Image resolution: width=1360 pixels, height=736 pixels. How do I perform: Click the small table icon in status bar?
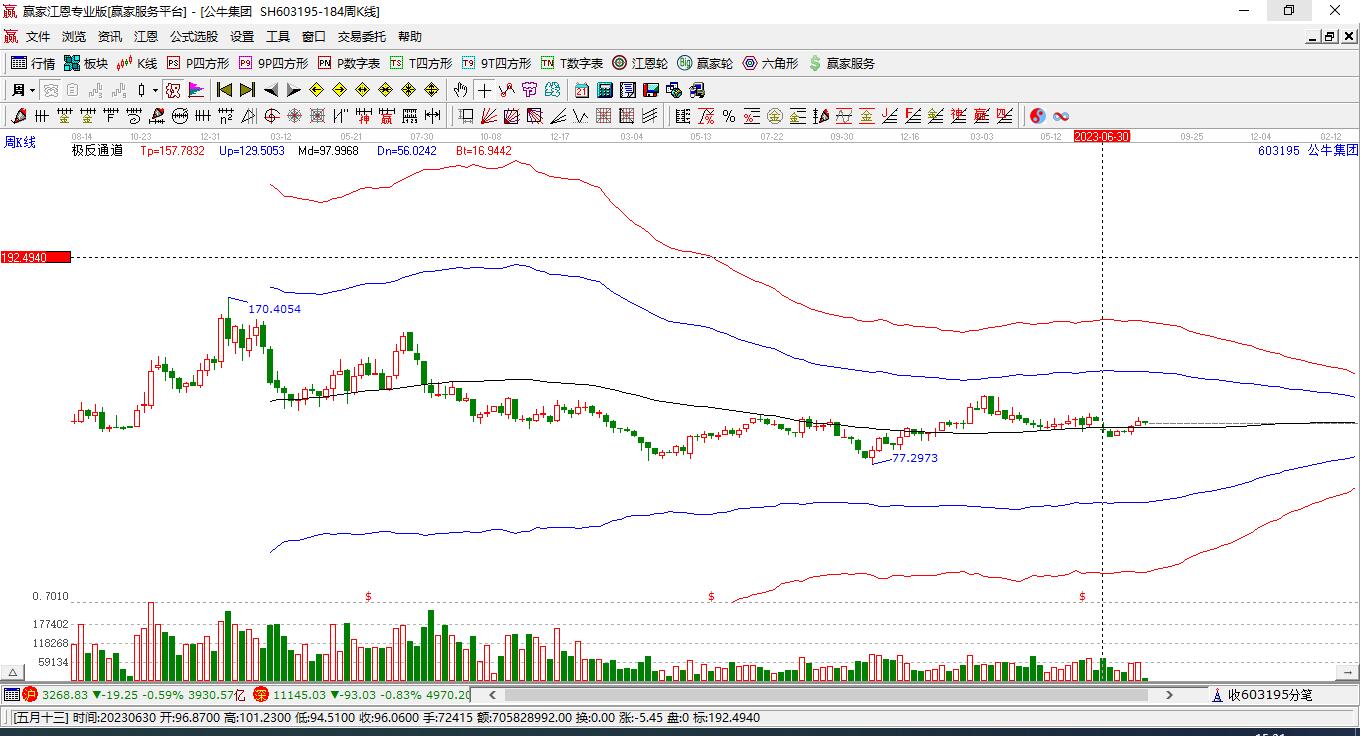point(11,695)
